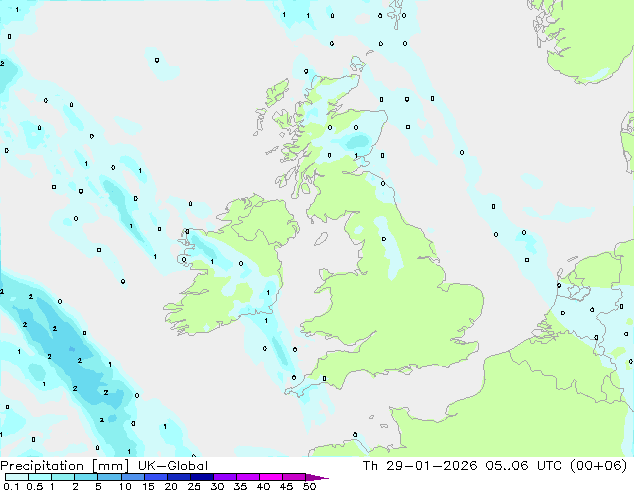This screenshot has width=634, height=490.
Task: Click the legend scale label '0.5'
Action: click(x=35, y=486)
